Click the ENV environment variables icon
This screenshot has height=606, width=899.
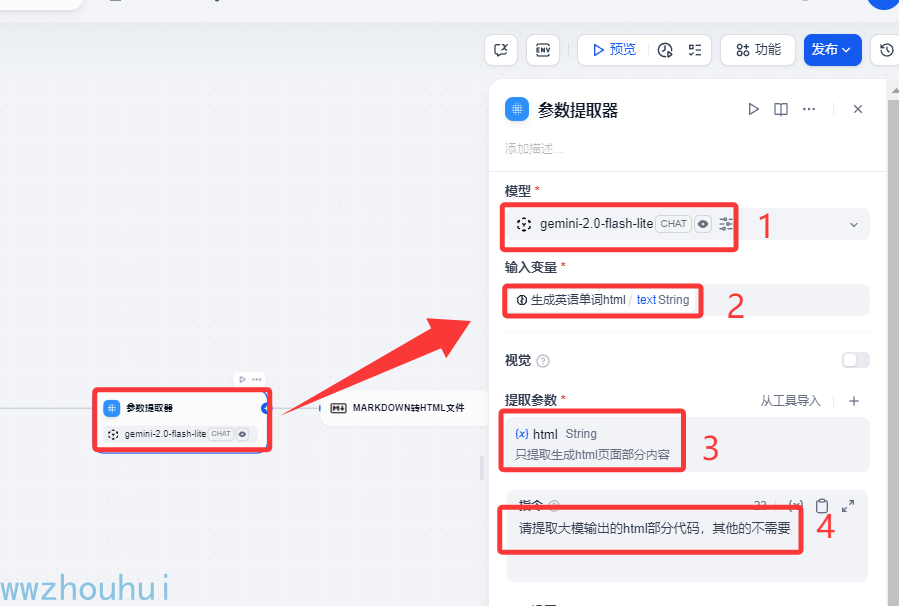(542, 50)
